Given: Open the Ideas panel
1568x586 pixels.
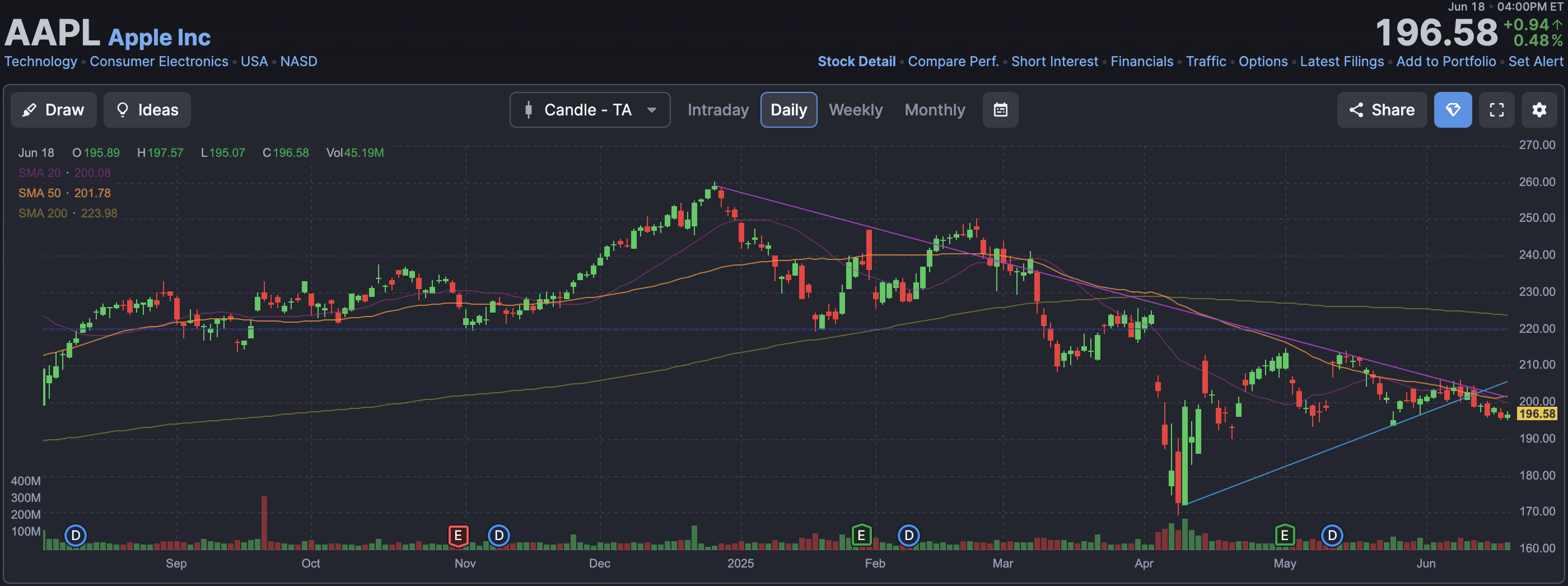Looking at the screenshot, I should pyautogui.click(x=147, y=110).
